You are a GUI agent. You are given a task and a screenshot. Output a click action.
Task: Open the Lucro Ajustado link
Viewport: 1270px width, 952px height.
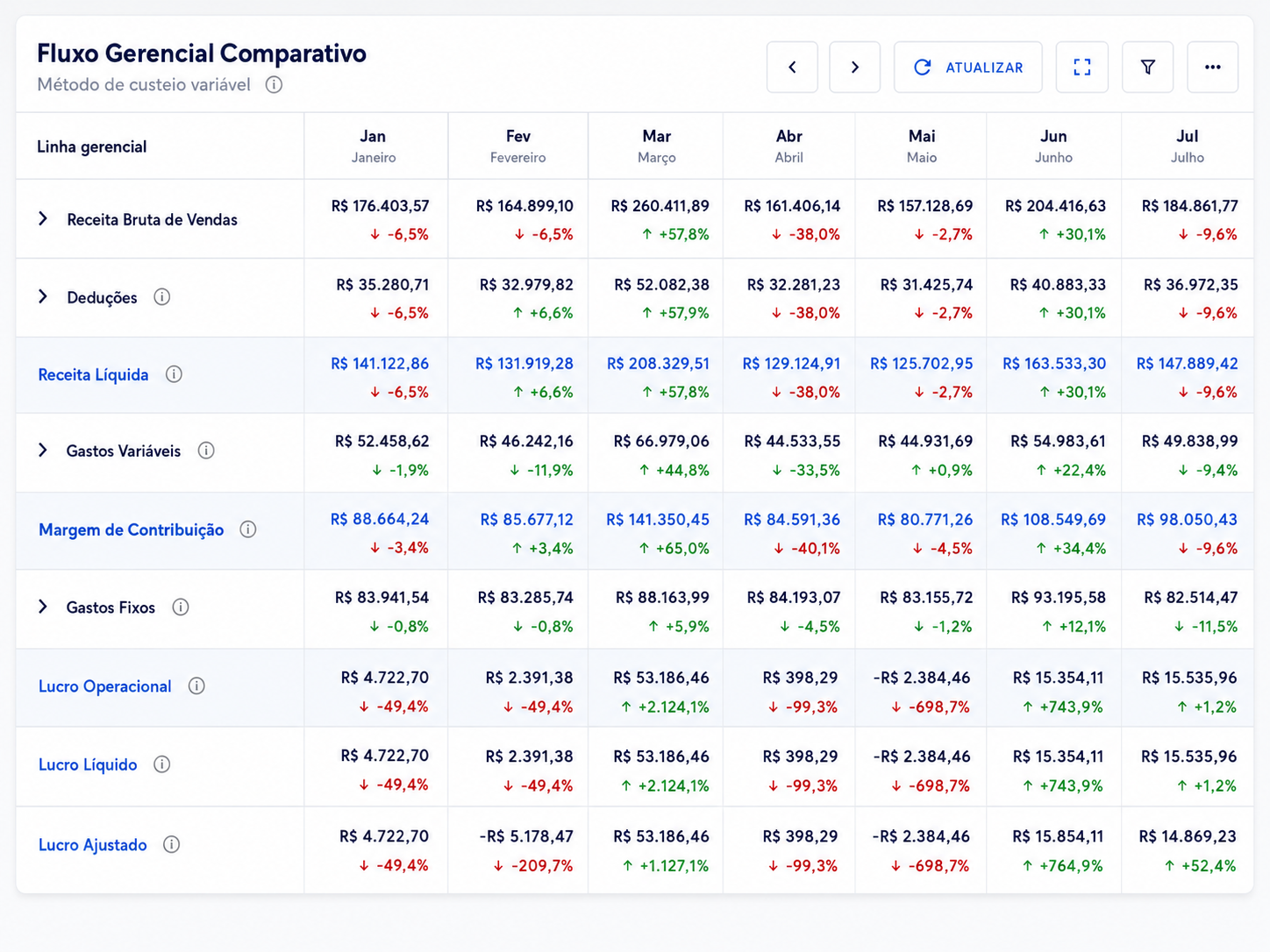pos(93,845)
